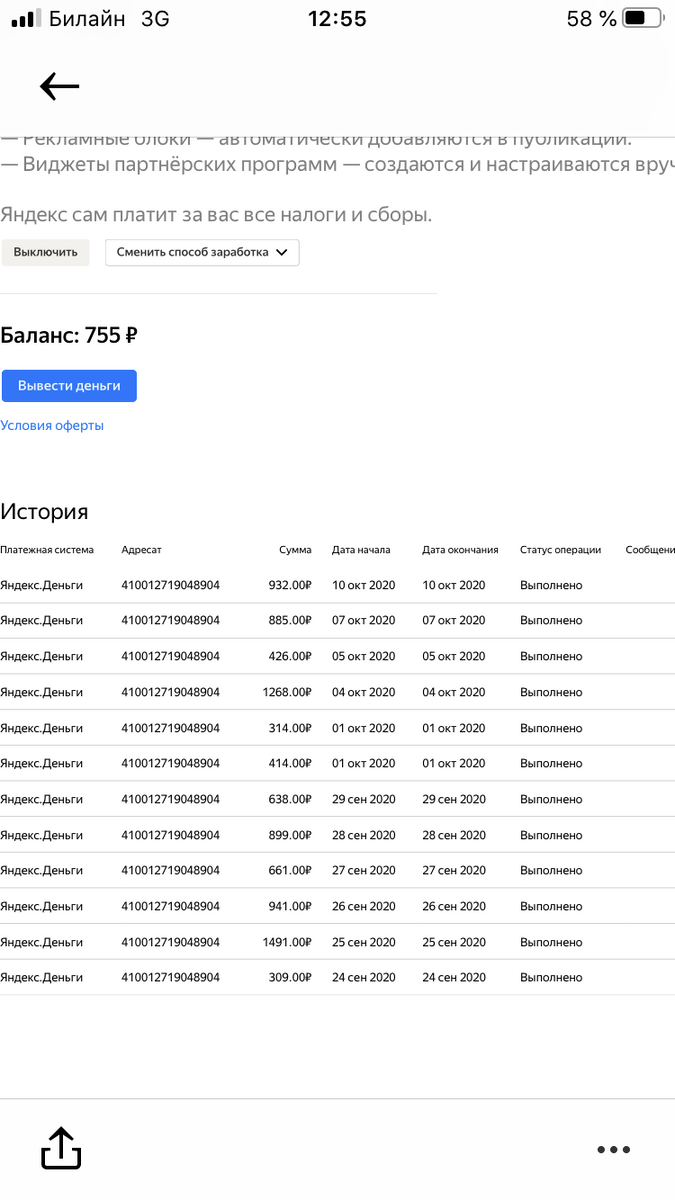Select the 414.00₽ amount cell
This screenshot has height=1200, width=675.
point(290,764)
